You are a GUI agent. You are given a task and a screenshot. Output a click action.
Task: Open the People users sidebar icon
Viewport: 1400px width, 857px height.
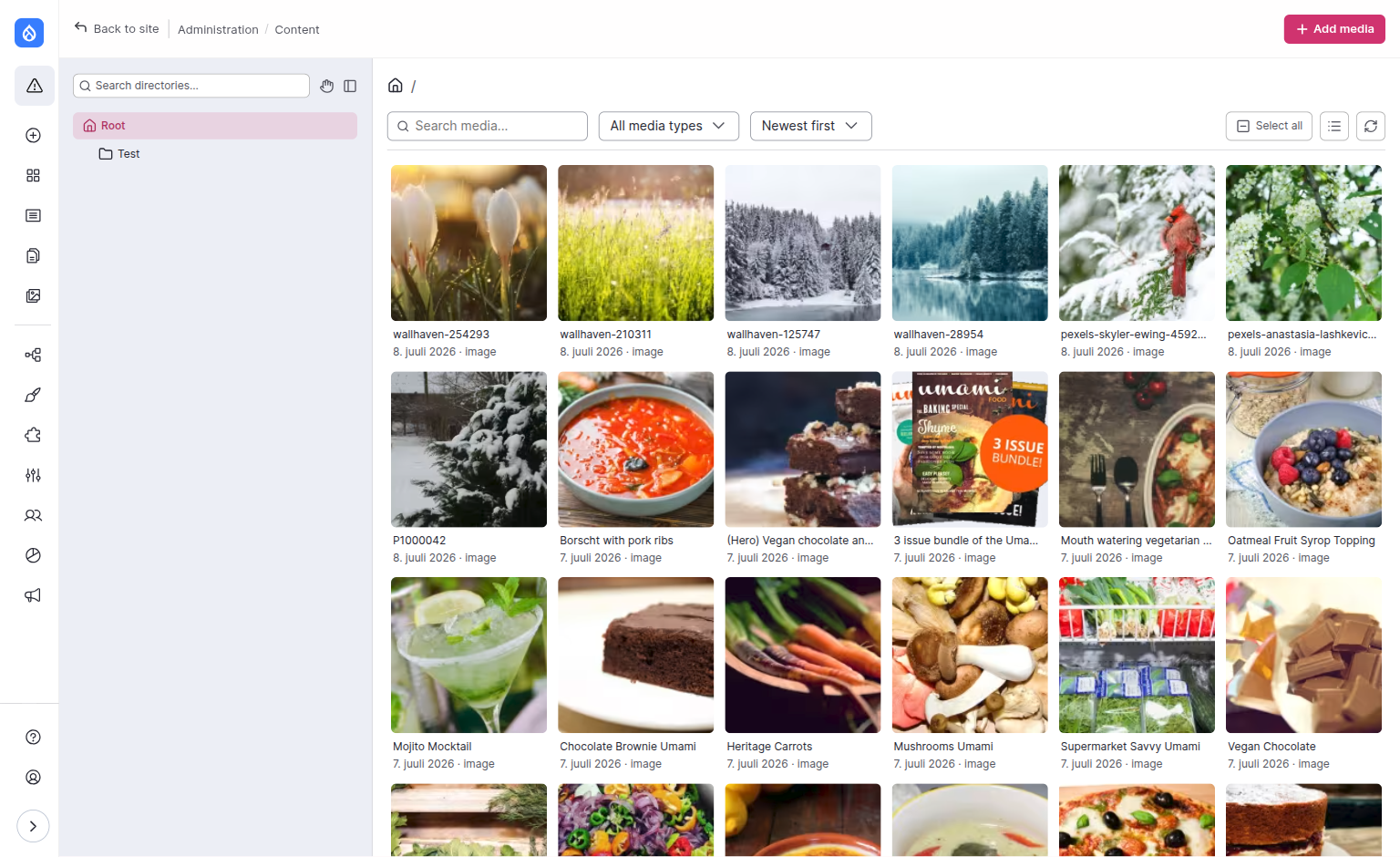(33, 515)
